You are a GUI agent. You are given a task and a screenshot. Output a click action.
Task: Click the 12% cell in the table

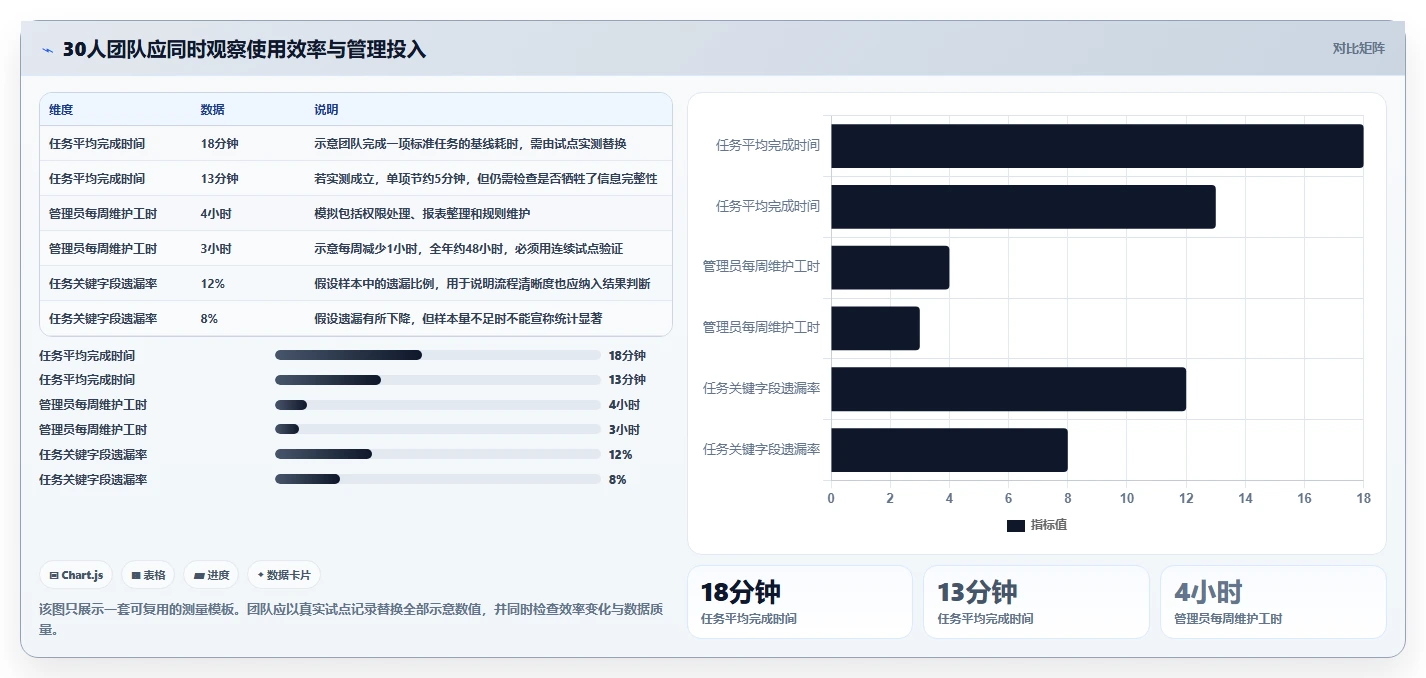coord(213,284)
